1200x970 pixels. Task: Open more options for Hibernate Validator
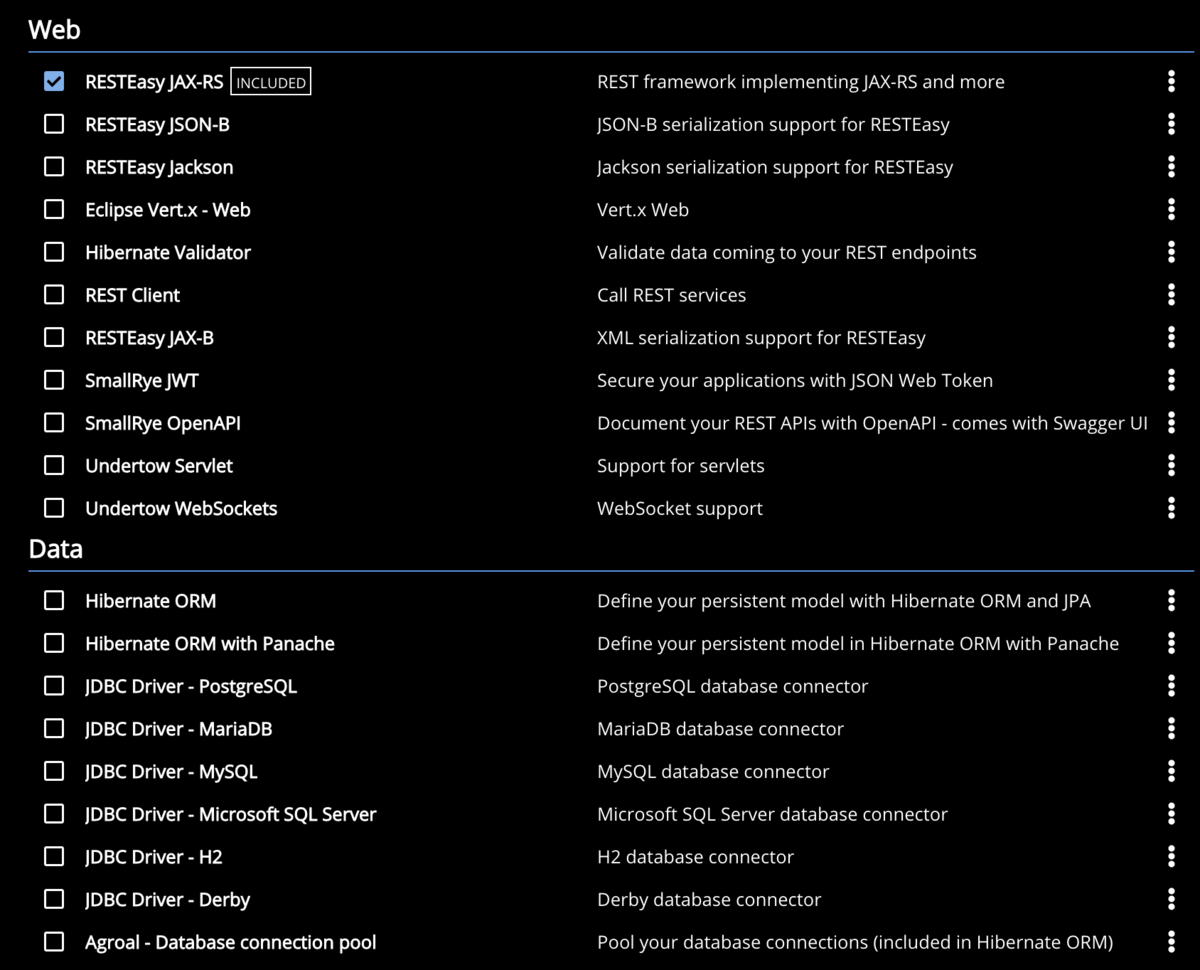pyautogui.click(x=1171, y=252)
